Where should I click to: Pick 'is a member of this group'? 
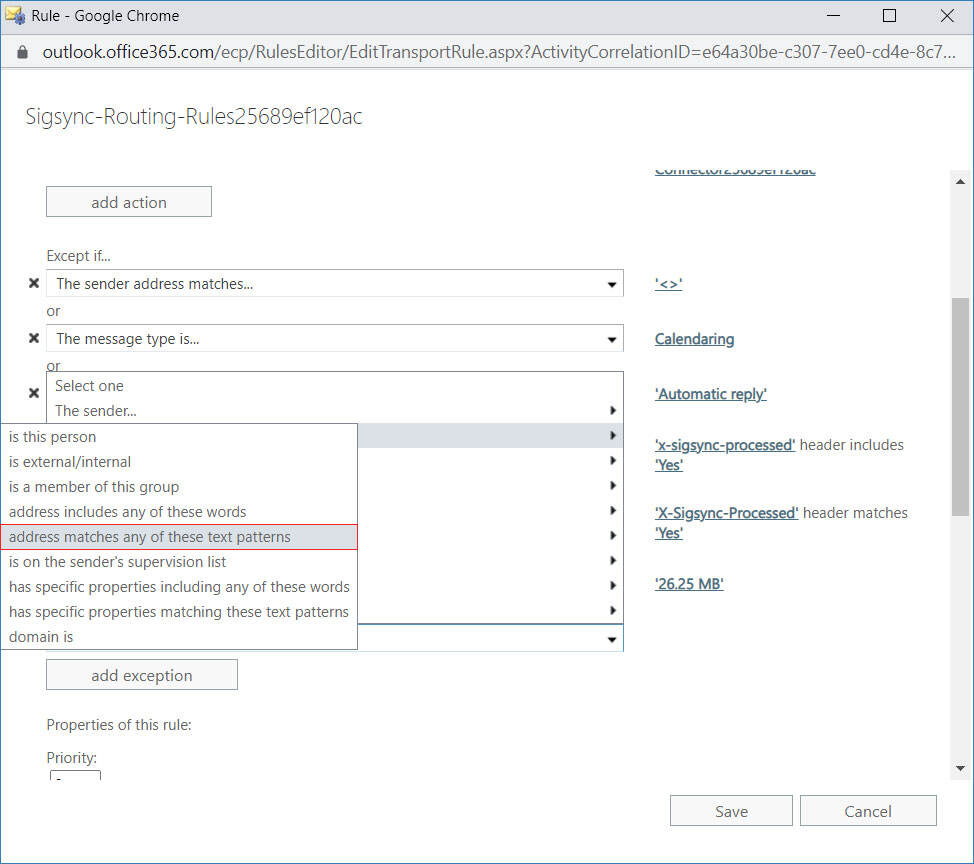pos(94,487)
